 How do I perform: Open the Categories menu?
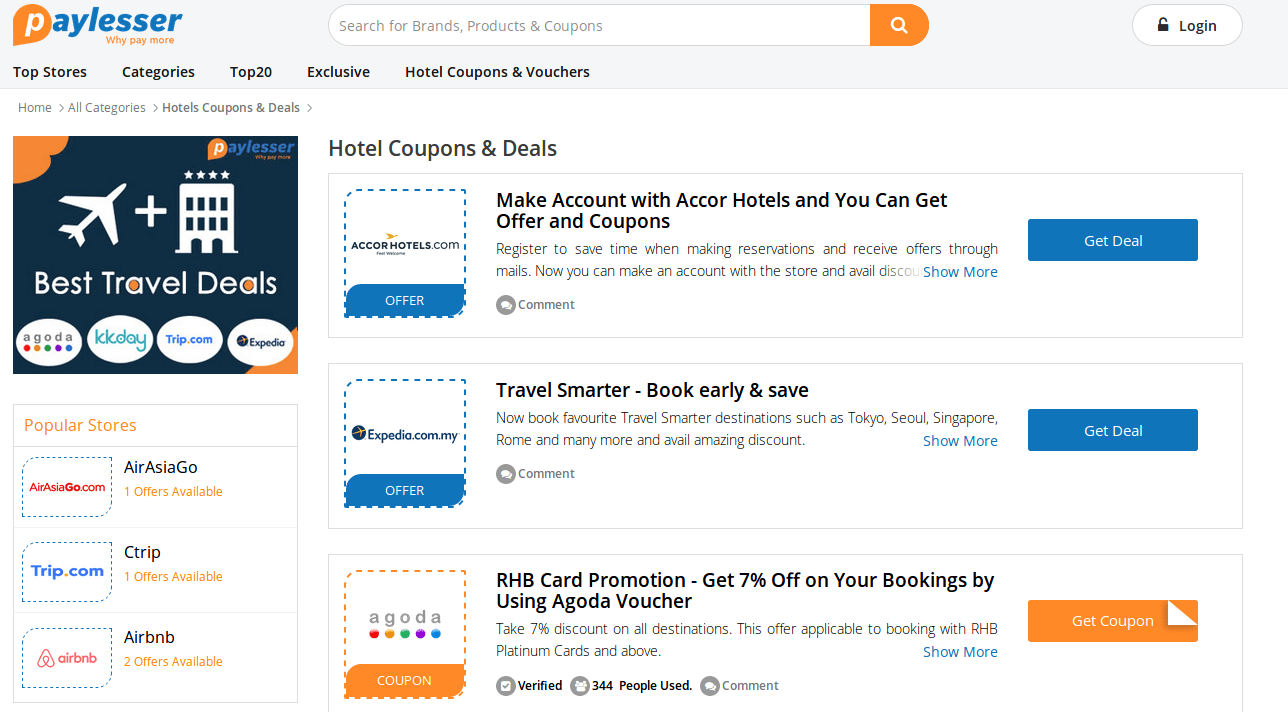(x=158, y=72)
